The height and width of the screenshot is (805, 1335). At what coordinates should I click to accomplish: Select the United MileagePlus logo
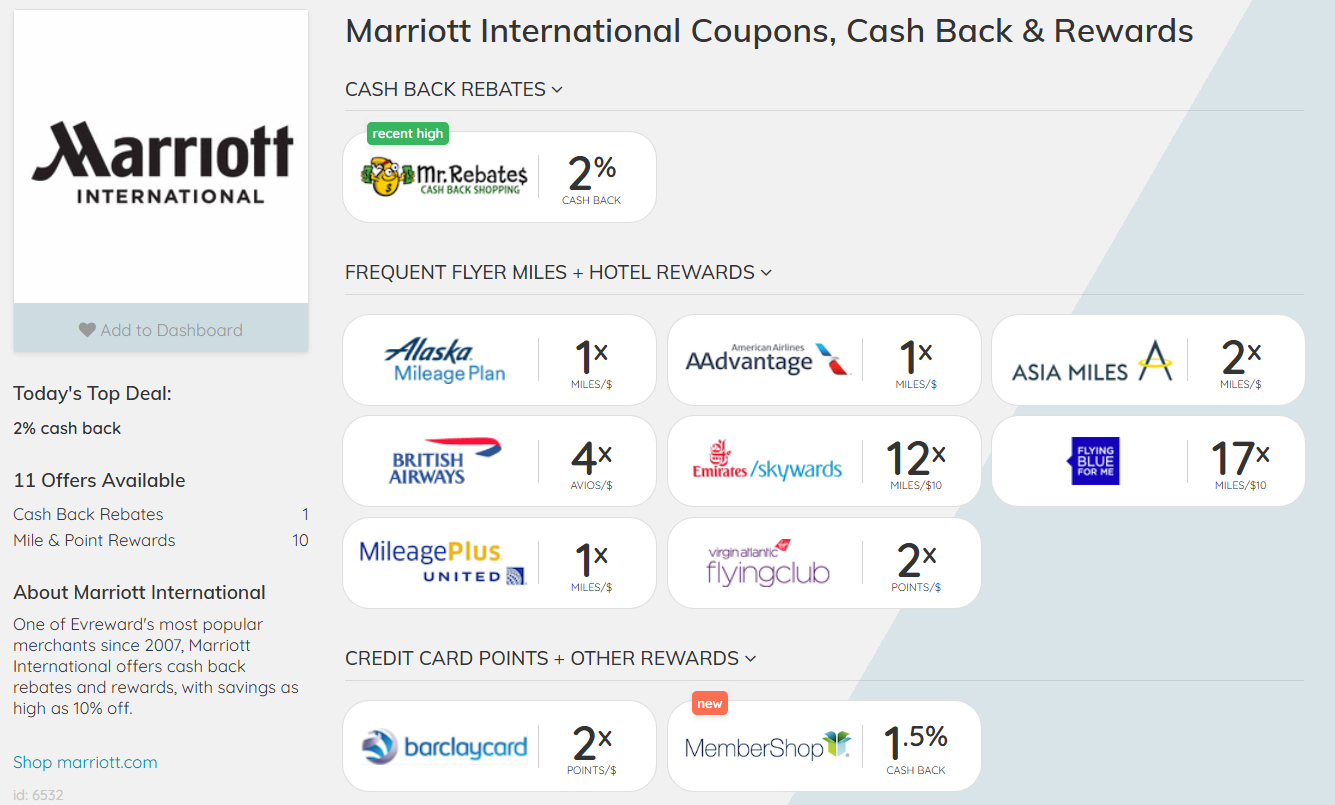[x=444, y=563]
